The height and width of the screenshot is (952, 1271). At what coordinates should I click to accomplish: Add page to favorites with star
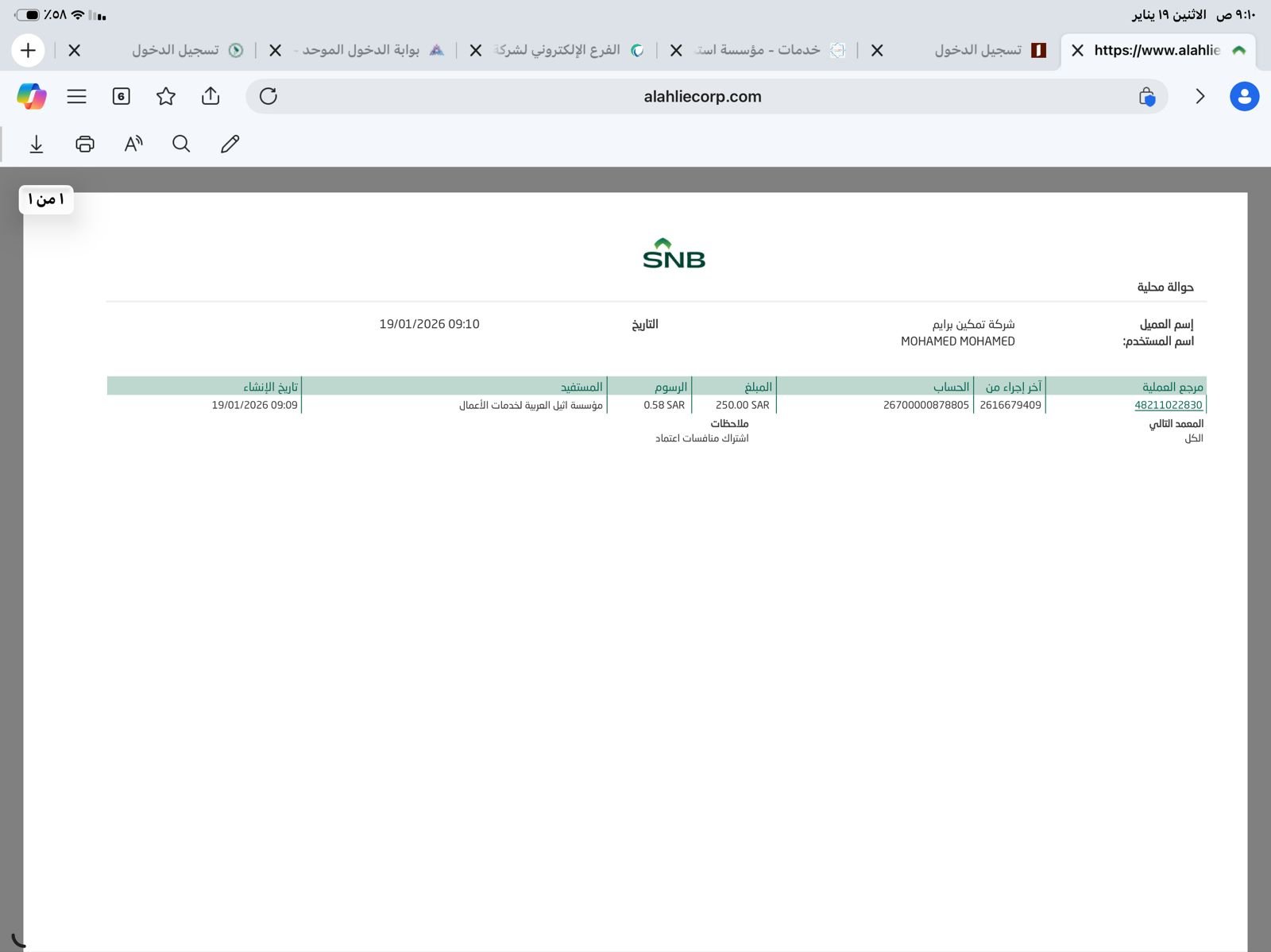tap(165, 96)
